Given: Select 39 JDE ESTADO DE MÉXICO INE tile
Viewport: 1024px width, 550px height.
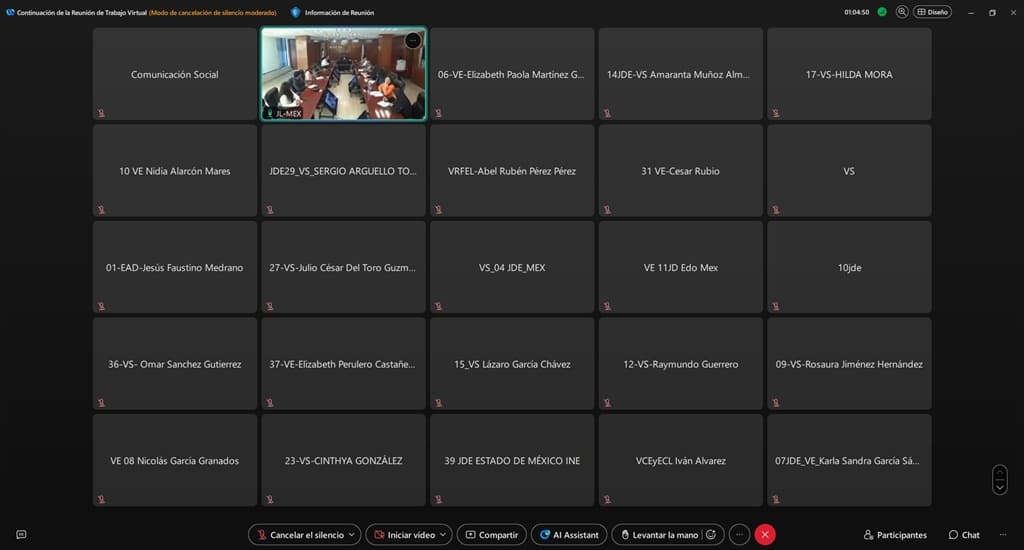Looking at the screenshot, I should (x=512, y=461).
